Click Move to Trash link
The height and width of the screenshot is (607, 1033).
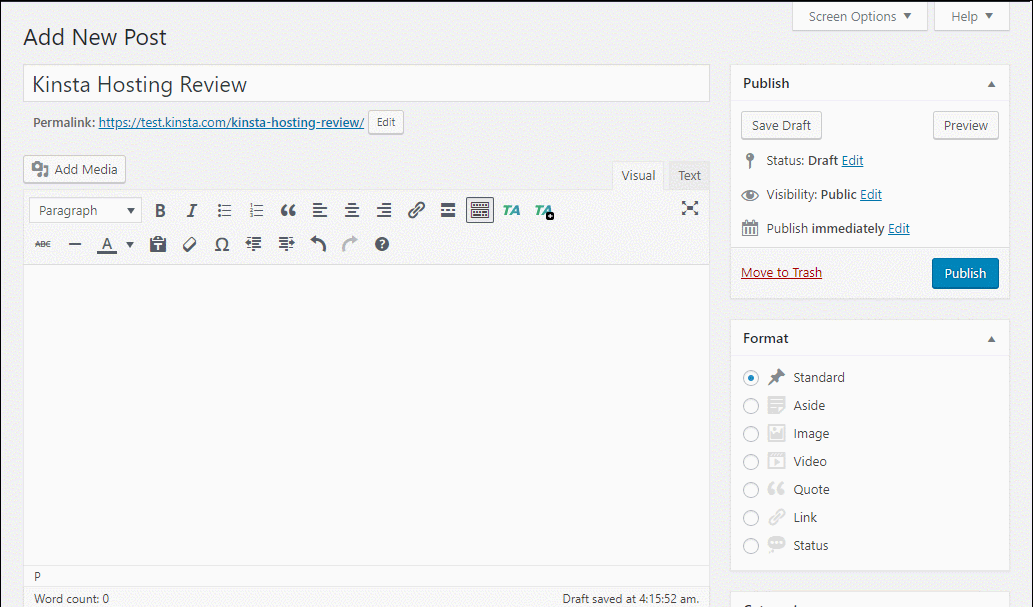click(781, 272)
